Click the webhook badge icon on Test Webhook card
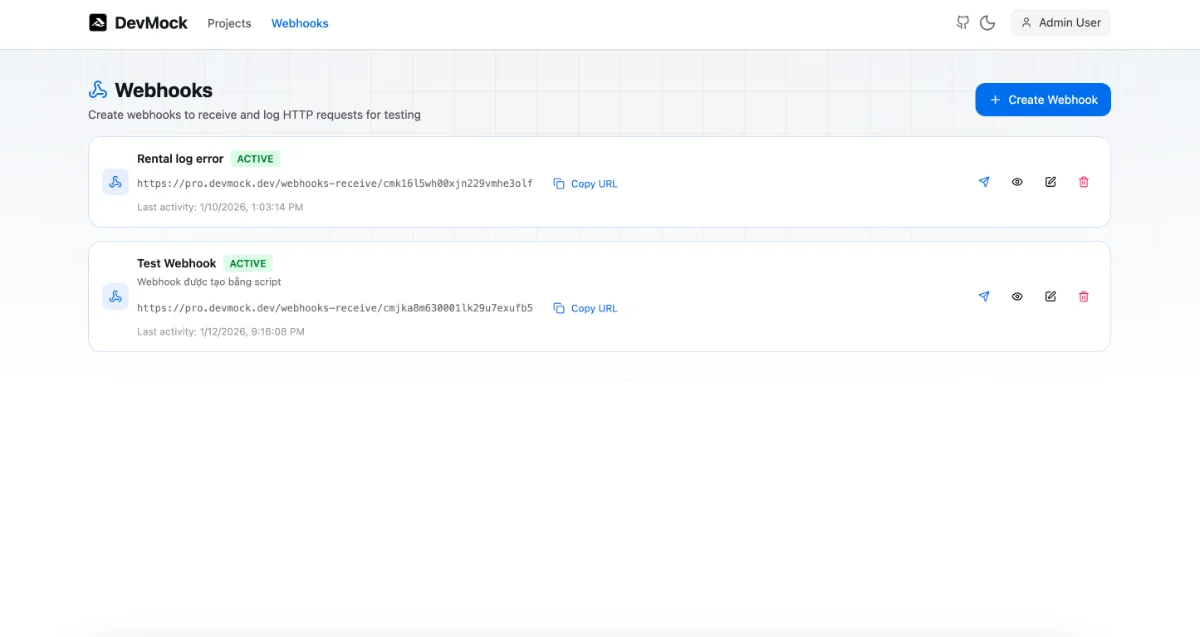This screenshot has width=1200, height=637. point(115,296)
